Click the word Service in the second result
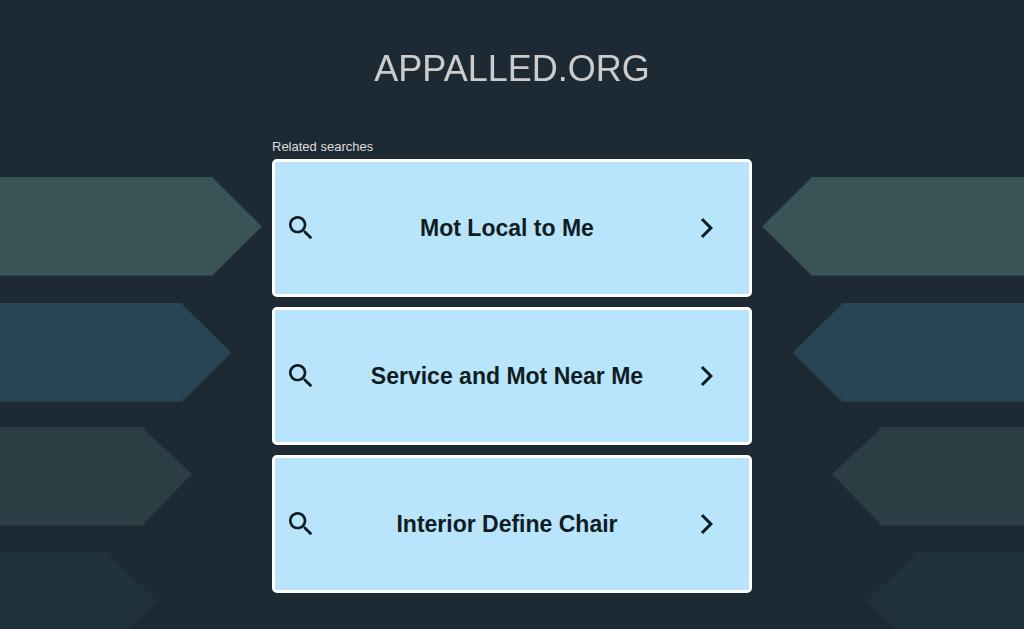 coord(412,376)
